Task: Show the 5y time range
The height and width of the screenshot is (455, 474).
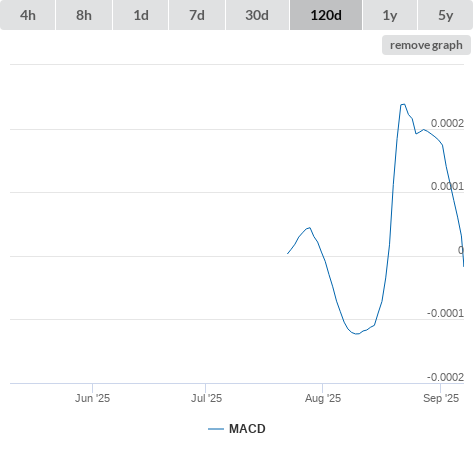Action: (446, 15)
